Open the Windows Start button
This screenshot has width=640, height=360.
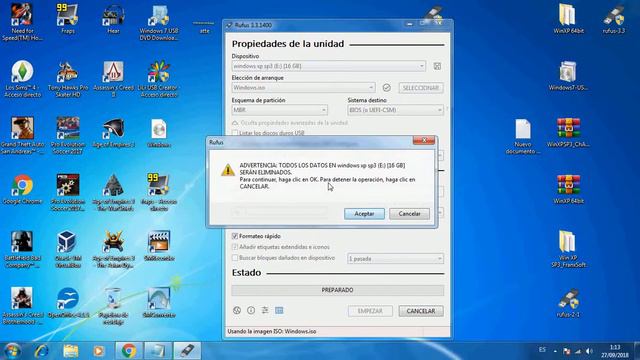(12, 351)
